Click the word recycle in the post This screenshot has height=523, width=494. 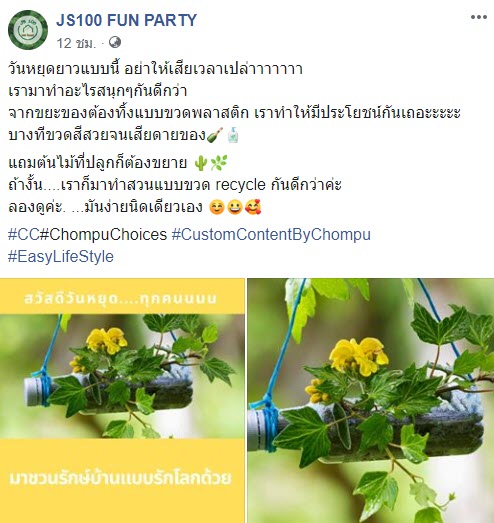coord(240,185)
